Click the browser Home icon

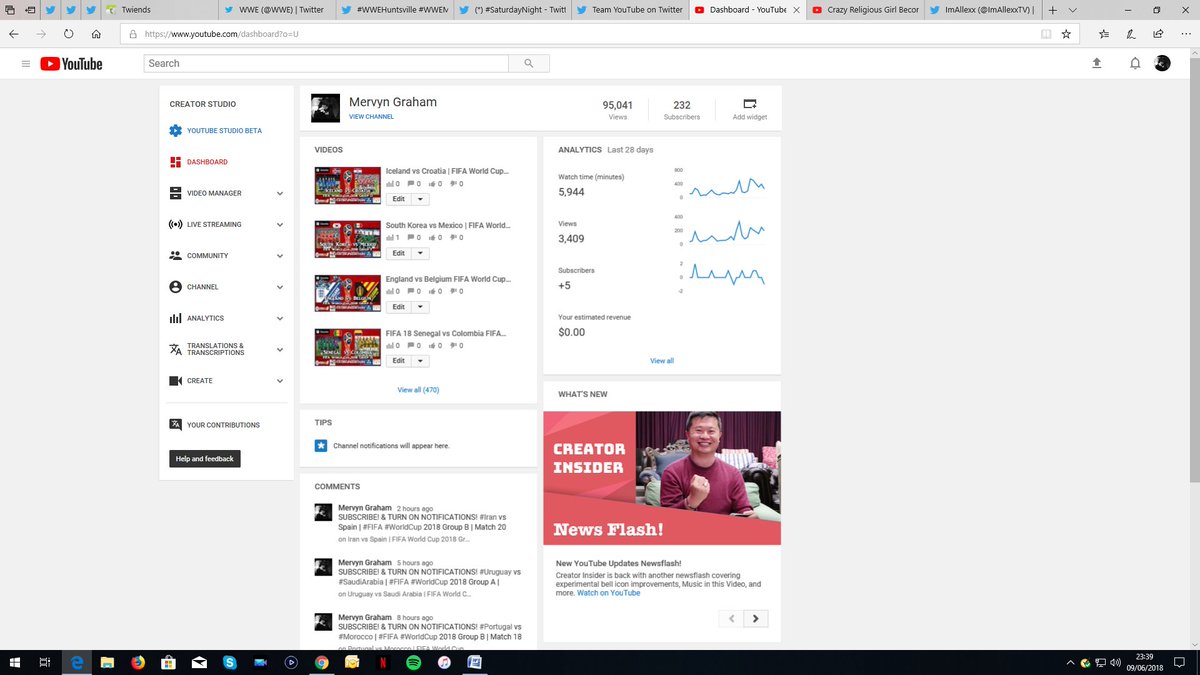point(95,33)
